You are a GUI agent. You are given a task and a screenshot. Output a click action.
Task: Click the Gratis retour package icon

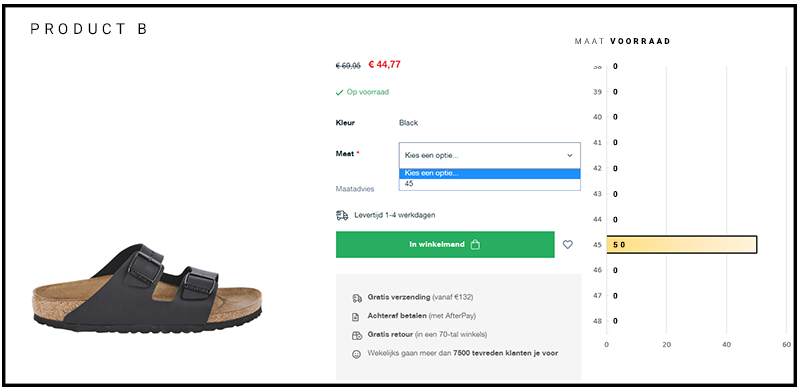click(357, 335)
